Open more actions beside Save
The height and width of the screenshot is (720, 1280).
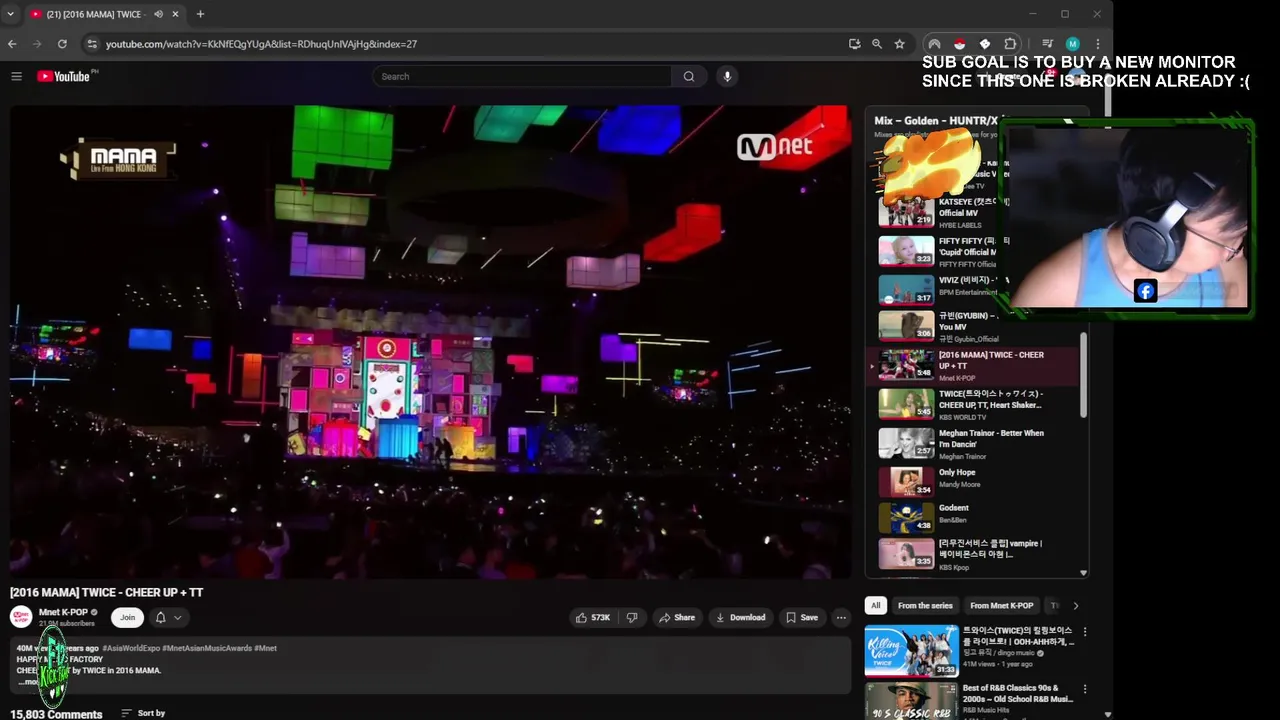coord(841,618)
